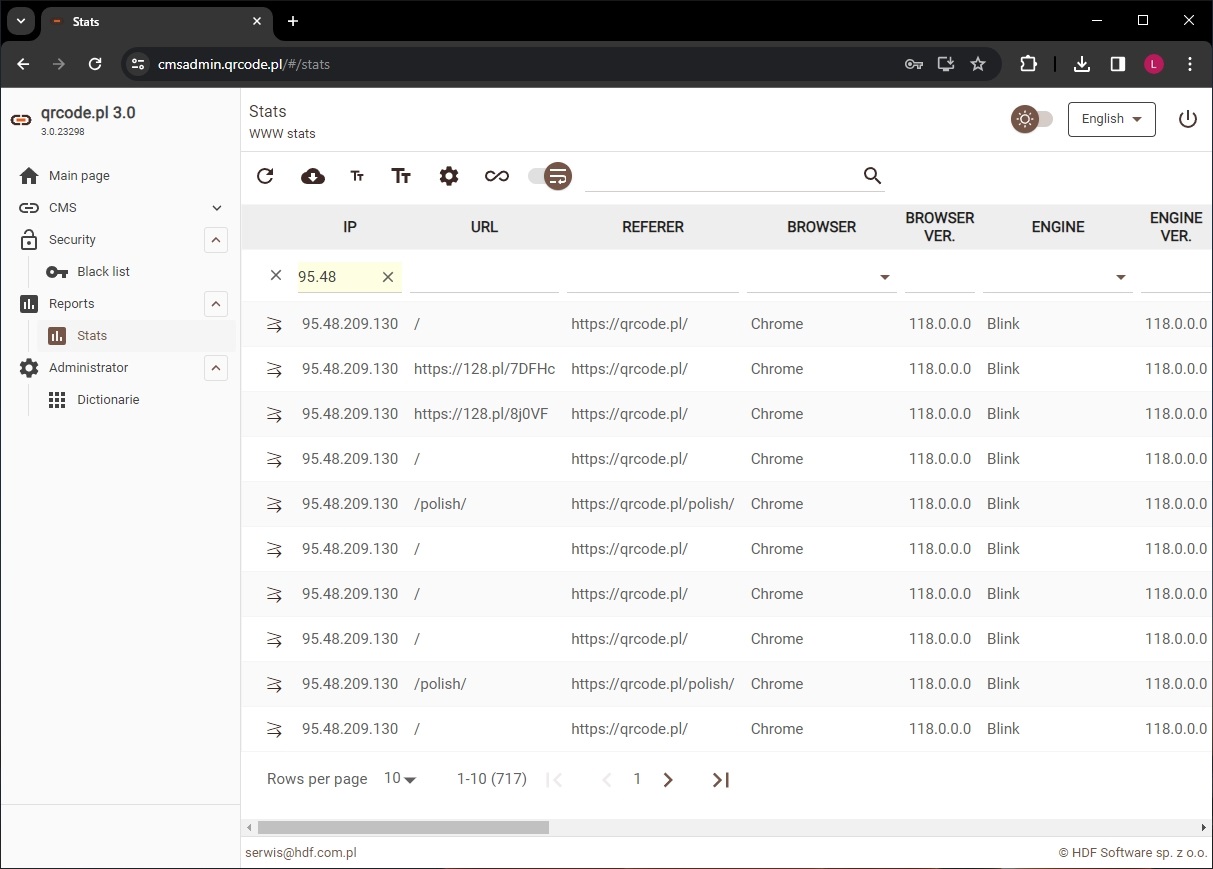
Task: Clear the 95.48 IP filter value
Action: pos(388,277)
